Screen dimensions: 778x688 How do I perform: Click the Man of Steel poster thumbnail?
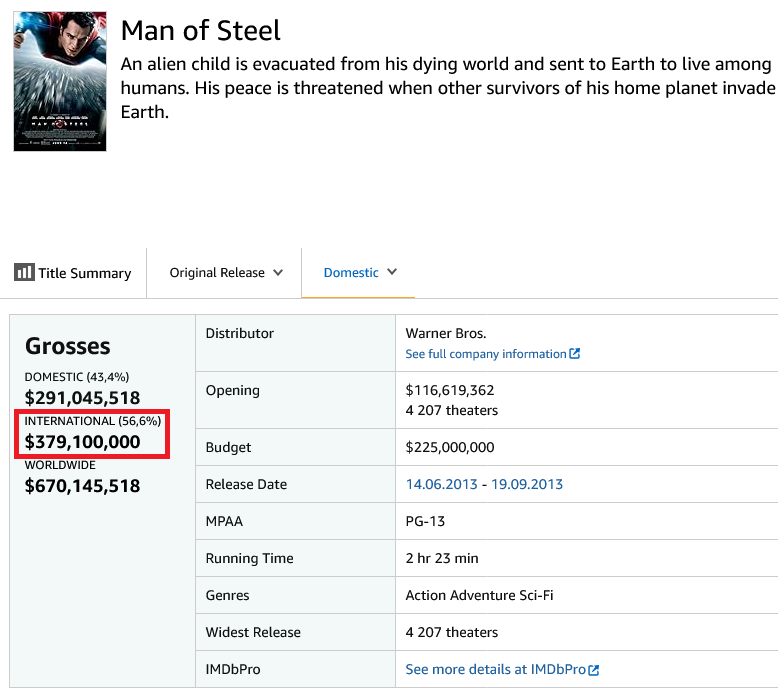coord(60,81)
